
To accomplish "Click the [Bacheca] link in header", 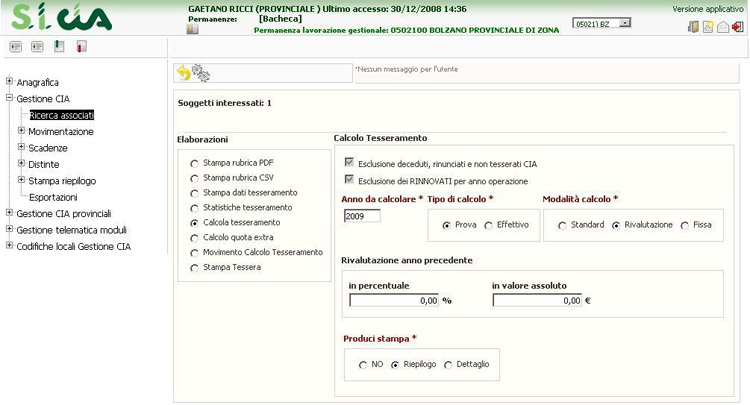I will [280, 19].
